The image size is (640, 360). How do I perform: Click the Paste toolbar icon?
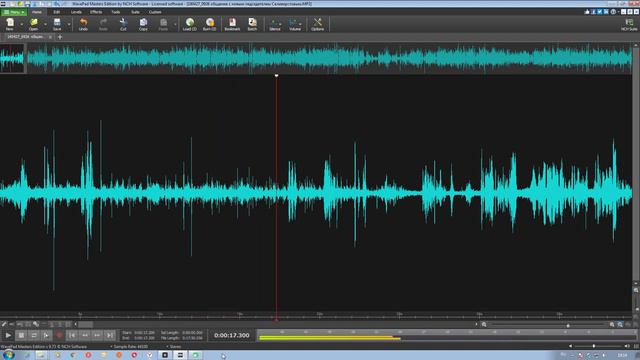(163, 24)
